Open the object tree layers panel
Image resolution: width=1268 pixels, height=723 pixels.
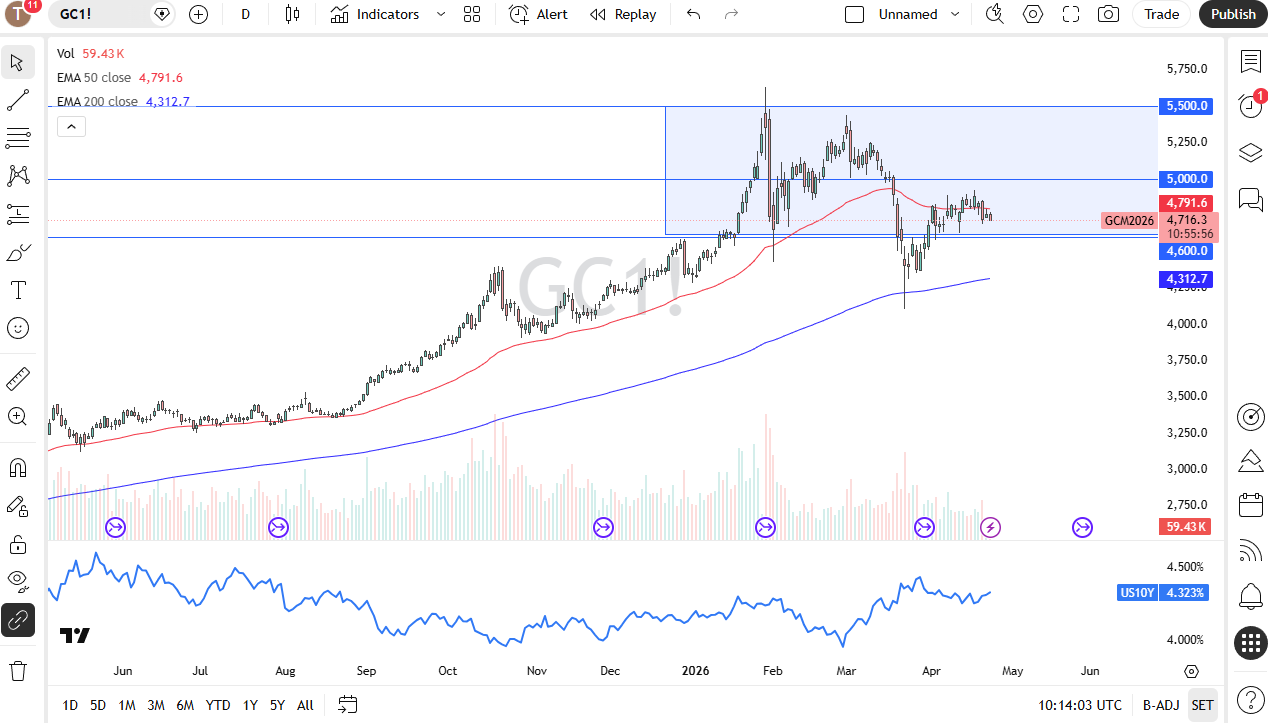point(1250,152)
